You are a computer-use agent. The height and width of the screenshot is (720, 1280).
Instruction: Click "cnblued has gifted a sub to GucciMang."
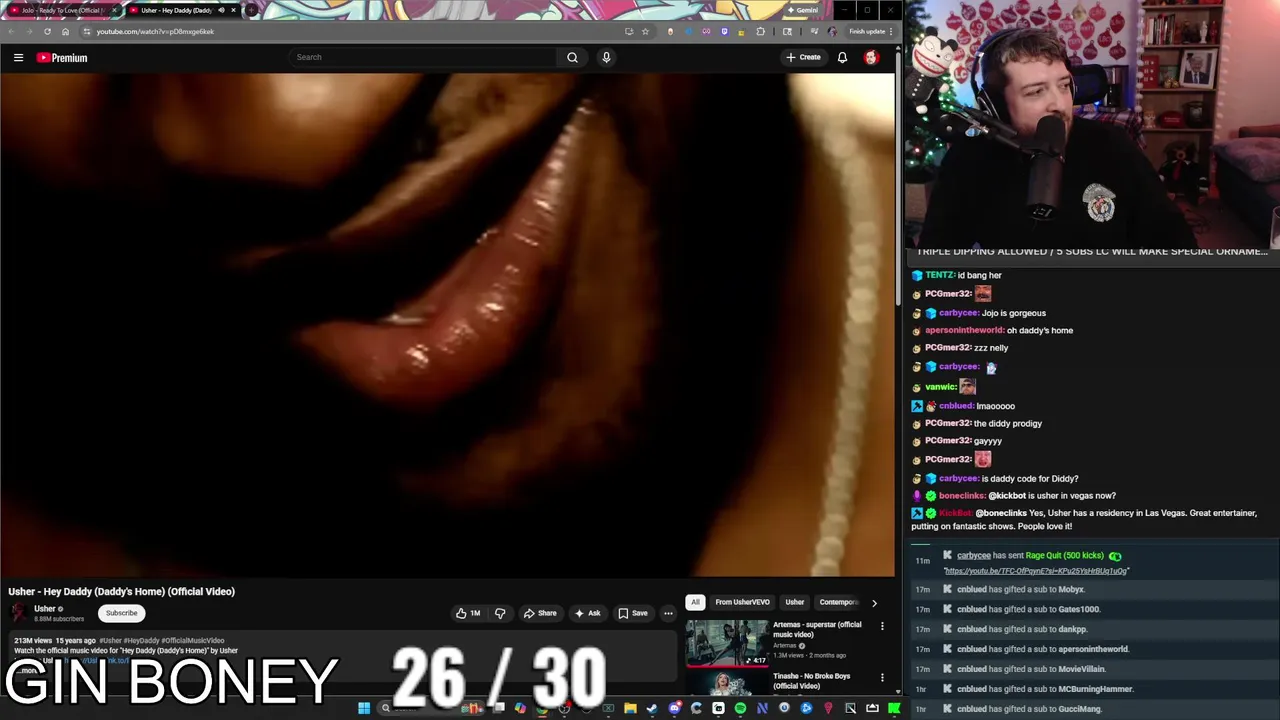click(1028, 709)
